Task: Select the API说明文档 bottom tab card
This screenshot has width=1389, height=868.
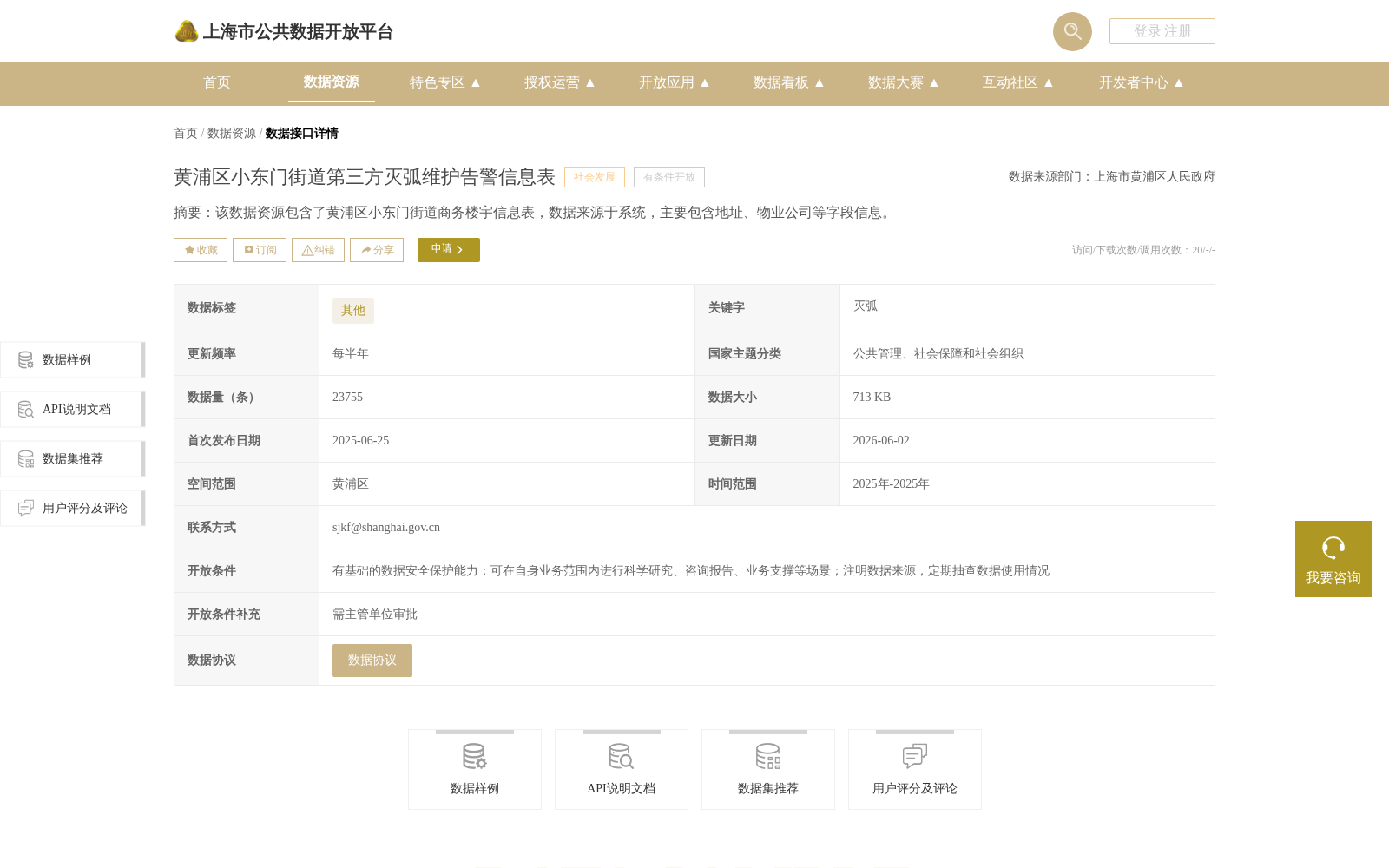Action: tap(622, 769)
